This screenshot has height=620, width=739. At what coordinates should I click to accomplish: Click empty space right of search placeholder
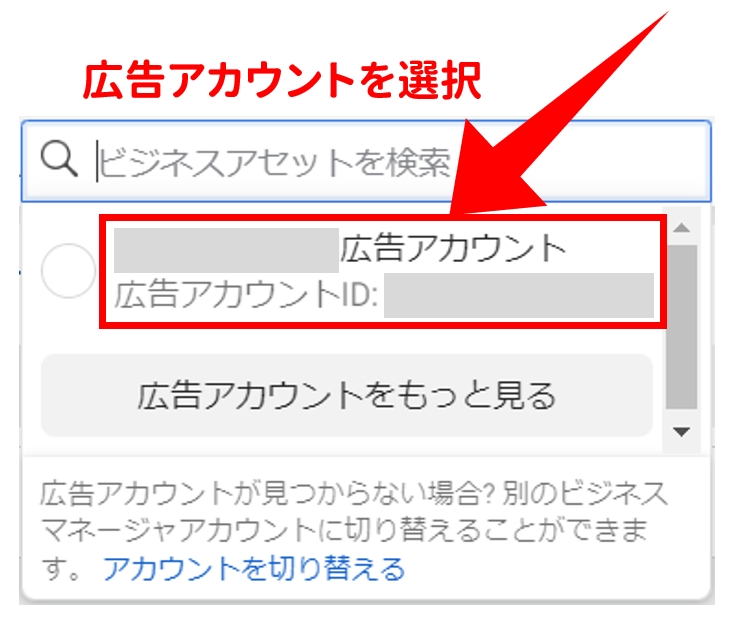point(580,161)
